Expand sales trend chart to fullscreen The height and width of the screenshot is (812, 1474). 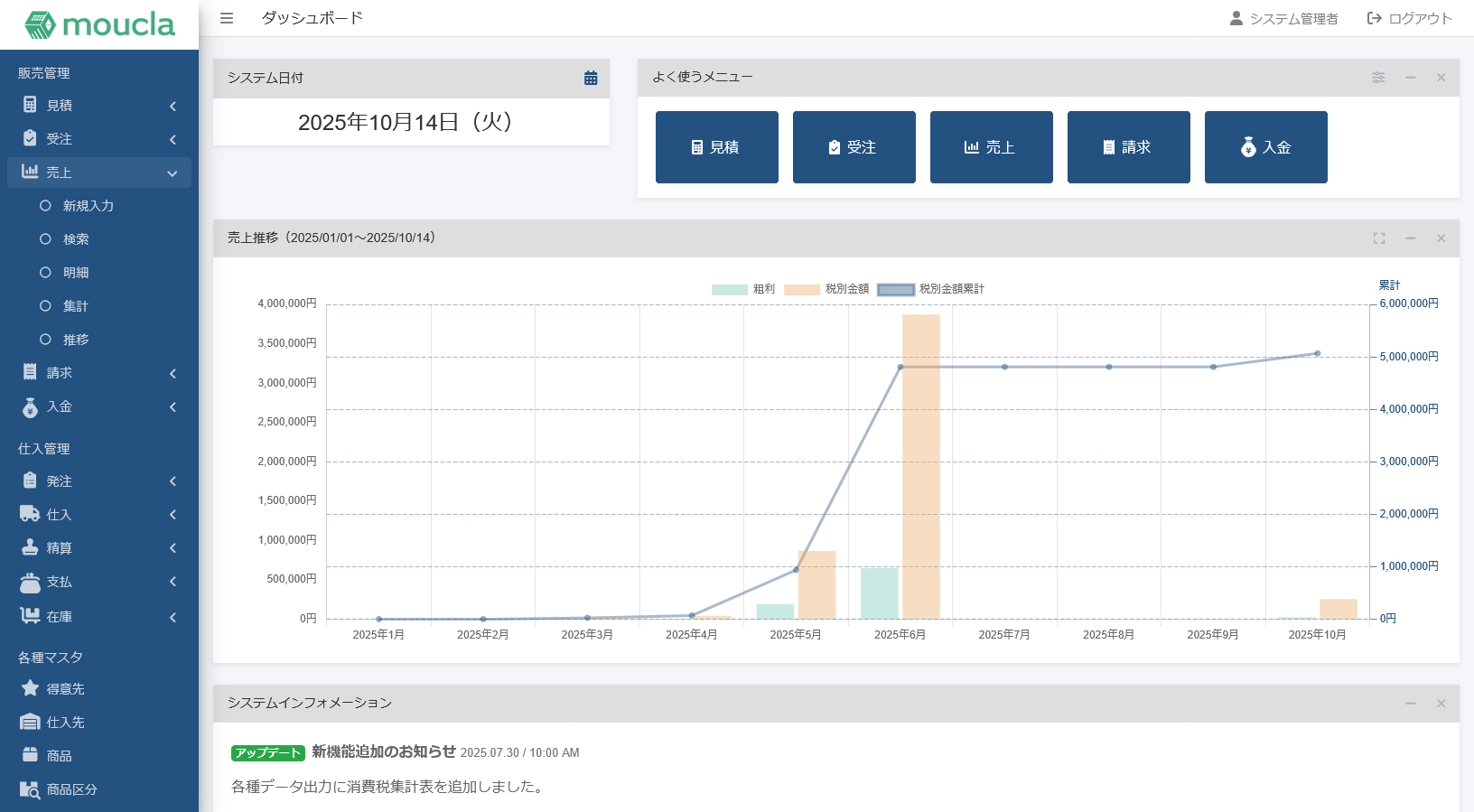pyautogui.click(x=1379, y=238)
